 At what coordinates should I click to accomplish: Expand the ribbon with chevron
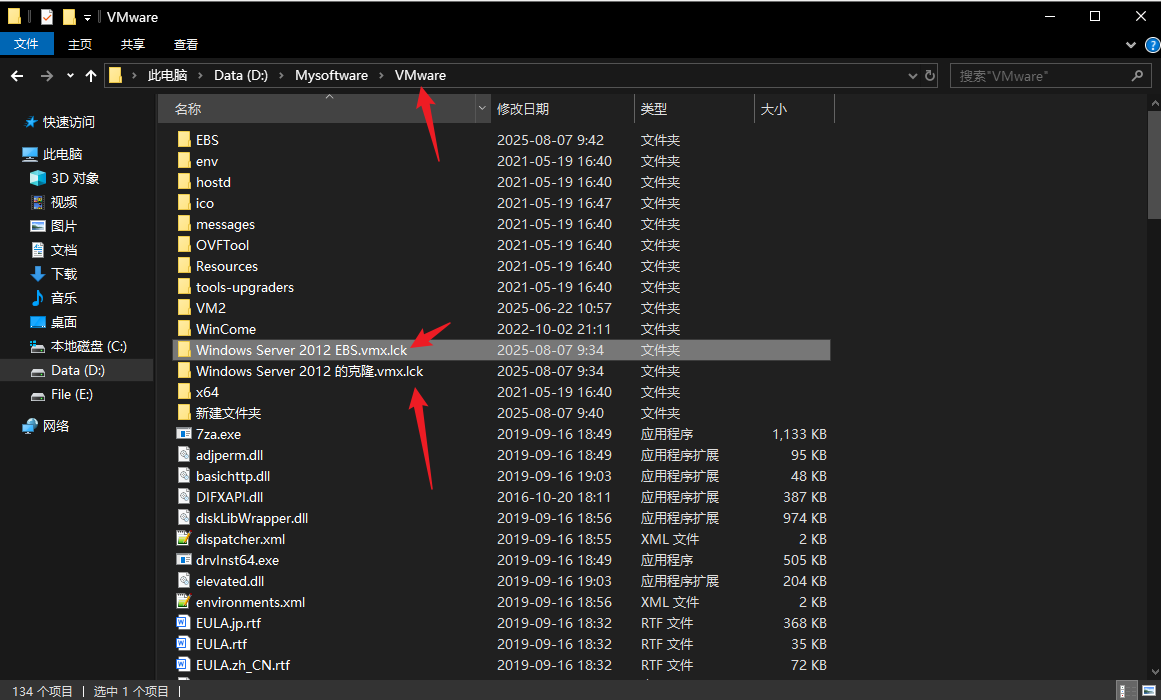(1131, 45)
